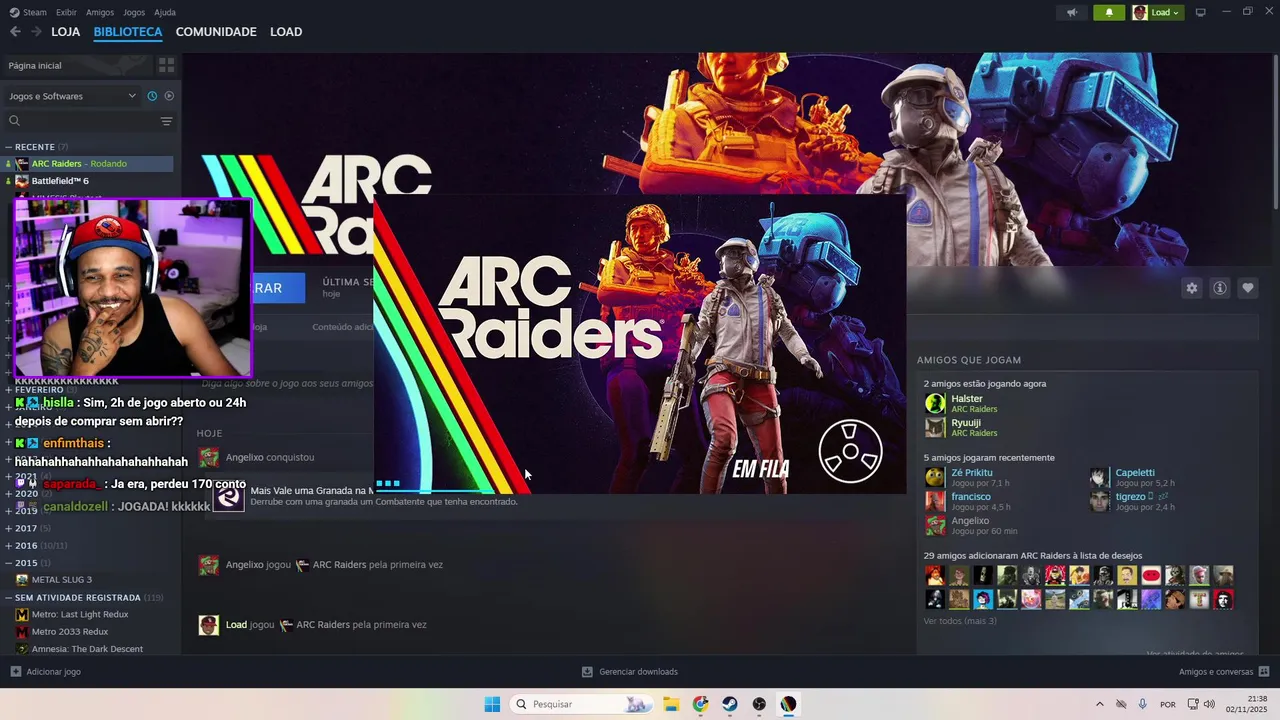Open the LOAD profile tab
Screen dimensions: 1280x720
click(286, 32)
